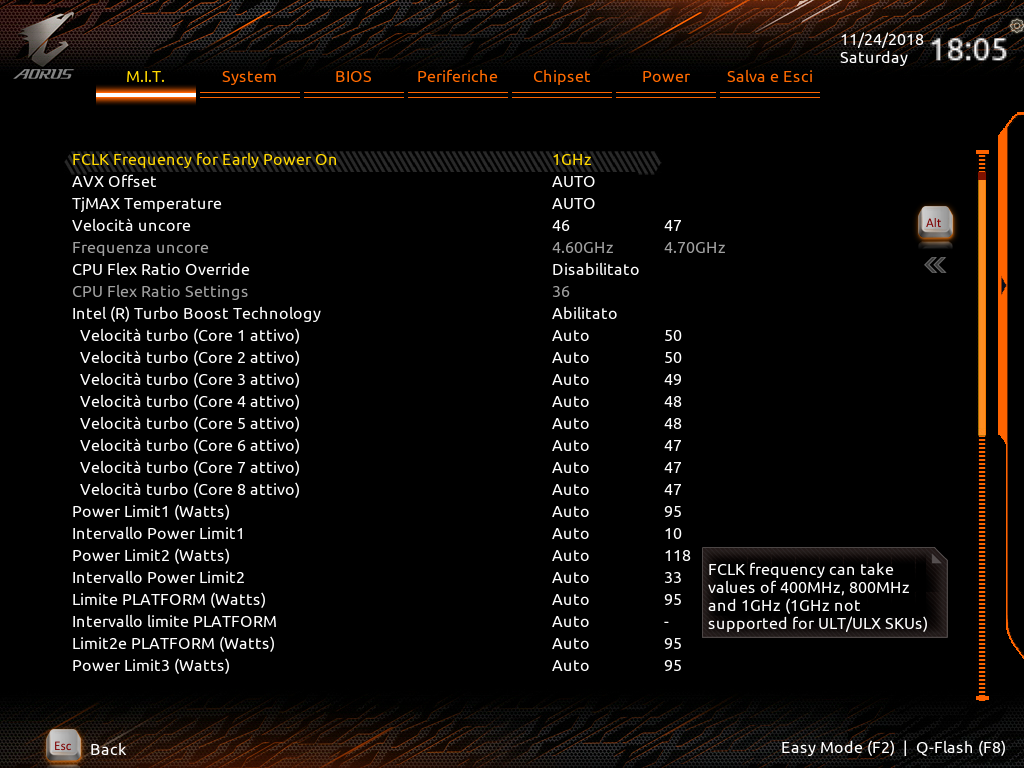The image size is (1024, 768).
Task: Click the greyed Frequenza uncore 4.60GHz value
Action: pos(583,248)
